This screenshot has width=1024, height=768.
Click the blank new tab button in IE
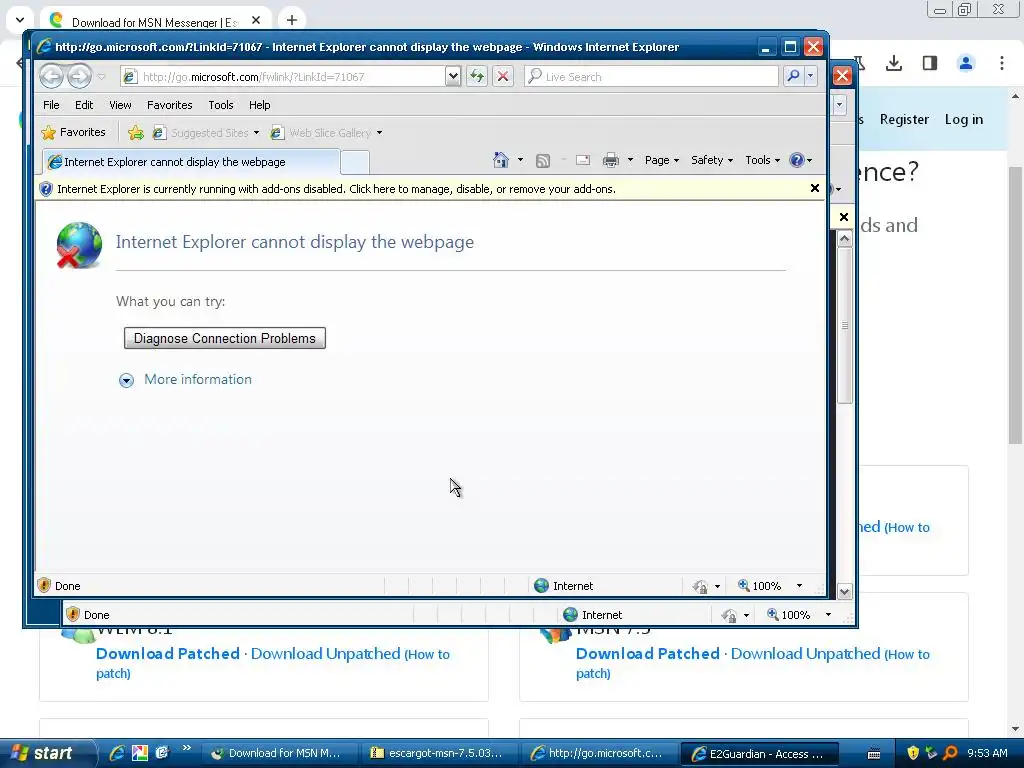pos(355,162)
